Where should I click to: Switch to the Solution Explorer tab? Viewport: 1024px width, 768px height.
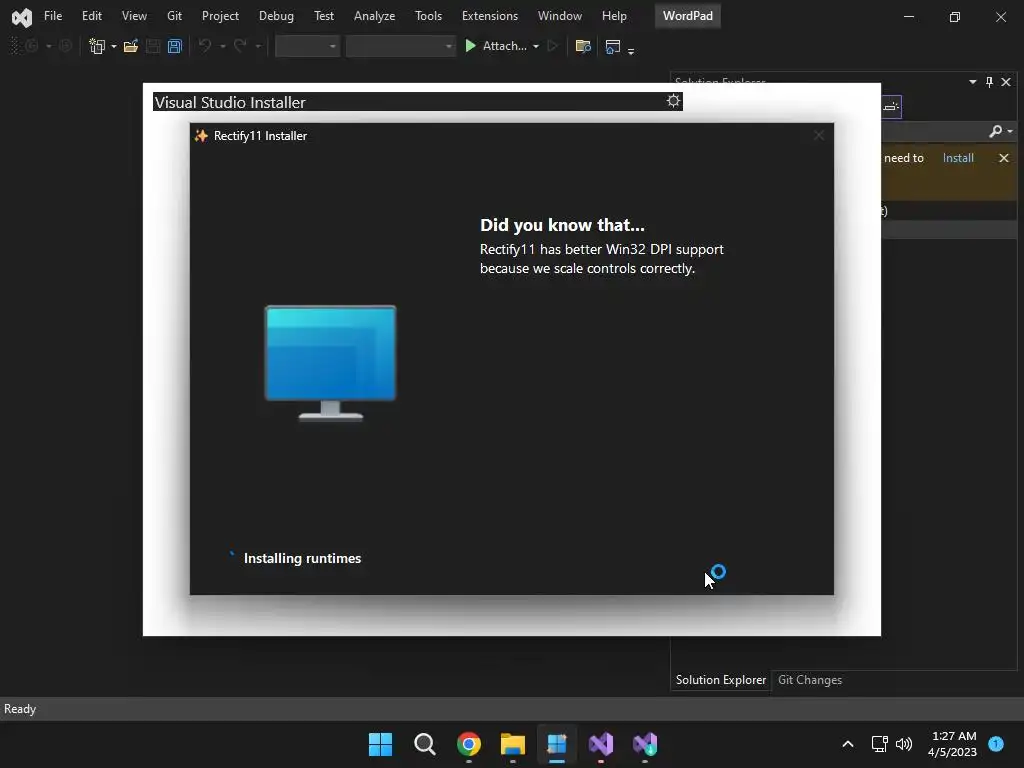coord(721,680)
